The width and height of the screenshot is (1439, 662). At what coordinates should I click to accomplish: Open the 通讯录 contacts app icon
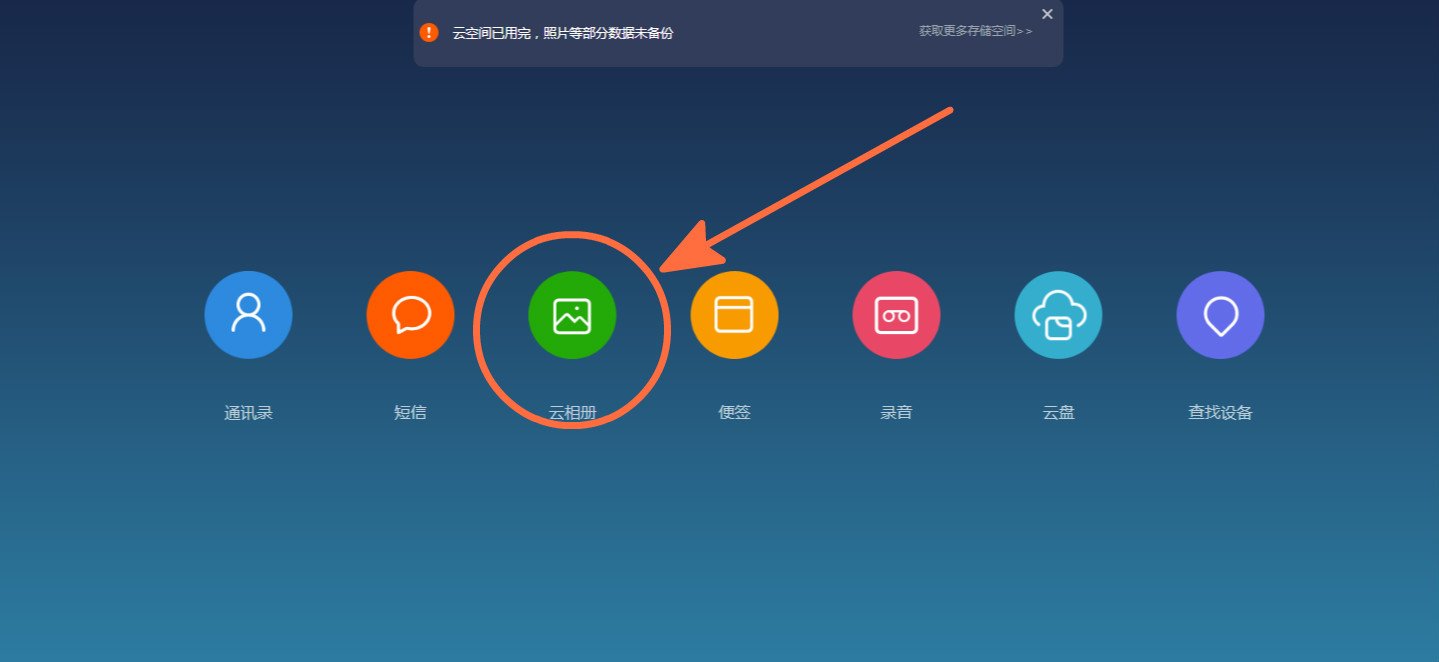248,314
